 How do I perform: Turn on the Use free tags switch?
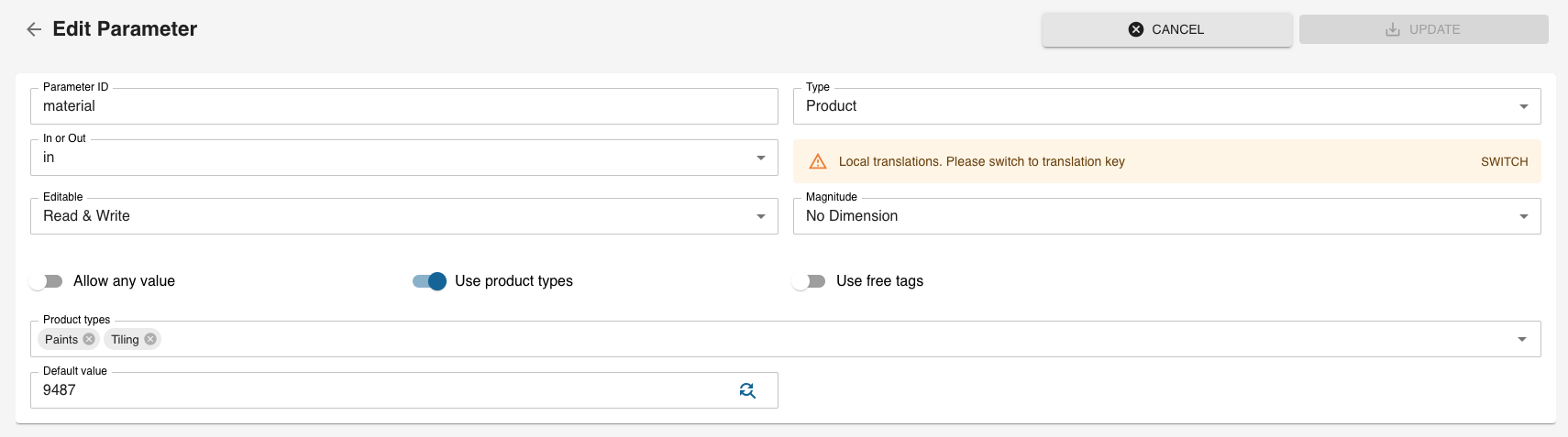click(x=809, y=281)
